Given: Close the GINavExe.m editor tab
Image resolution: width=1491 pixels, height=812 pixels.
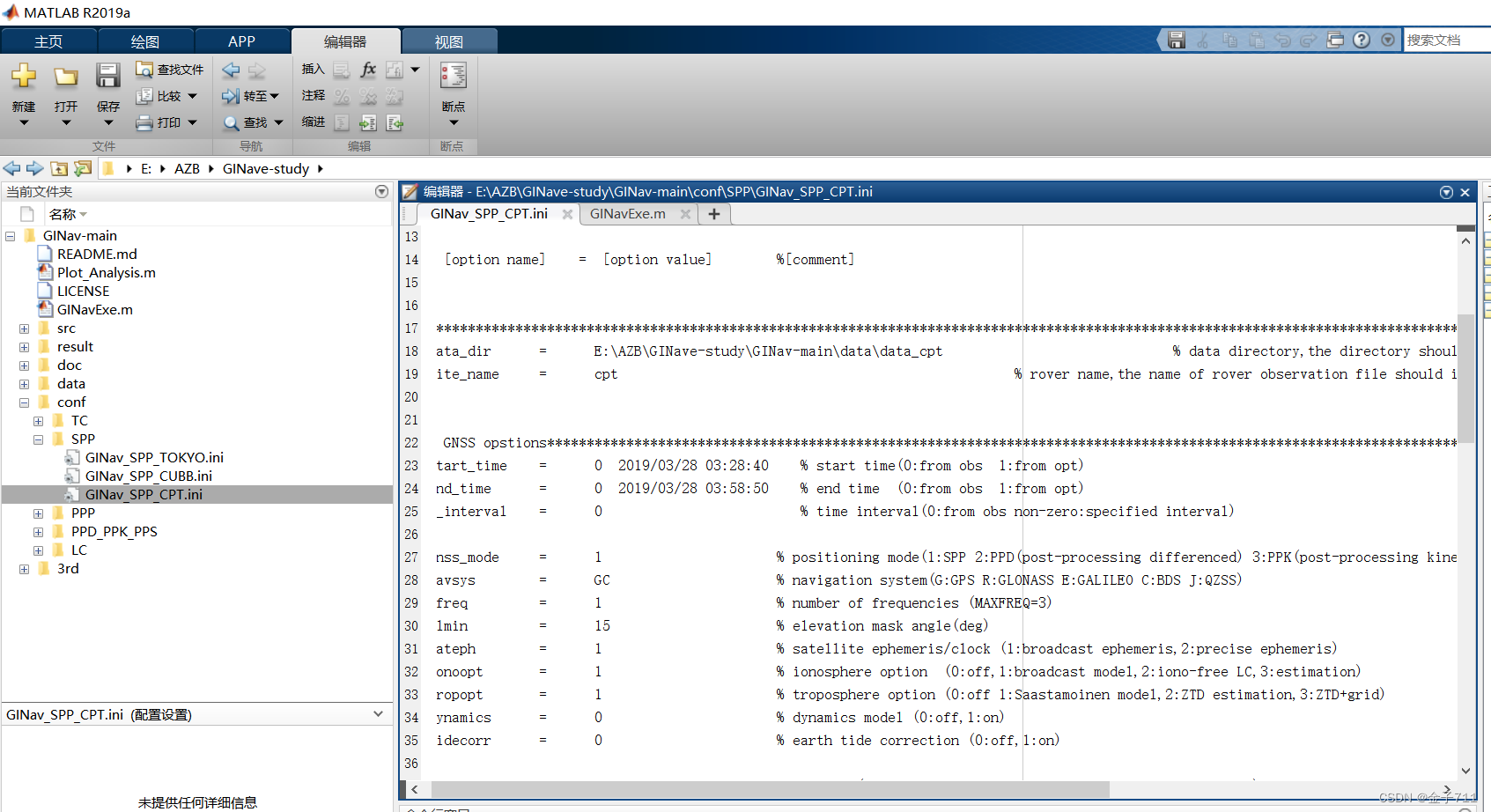Looking at the screenshot, I should point(685,214).
